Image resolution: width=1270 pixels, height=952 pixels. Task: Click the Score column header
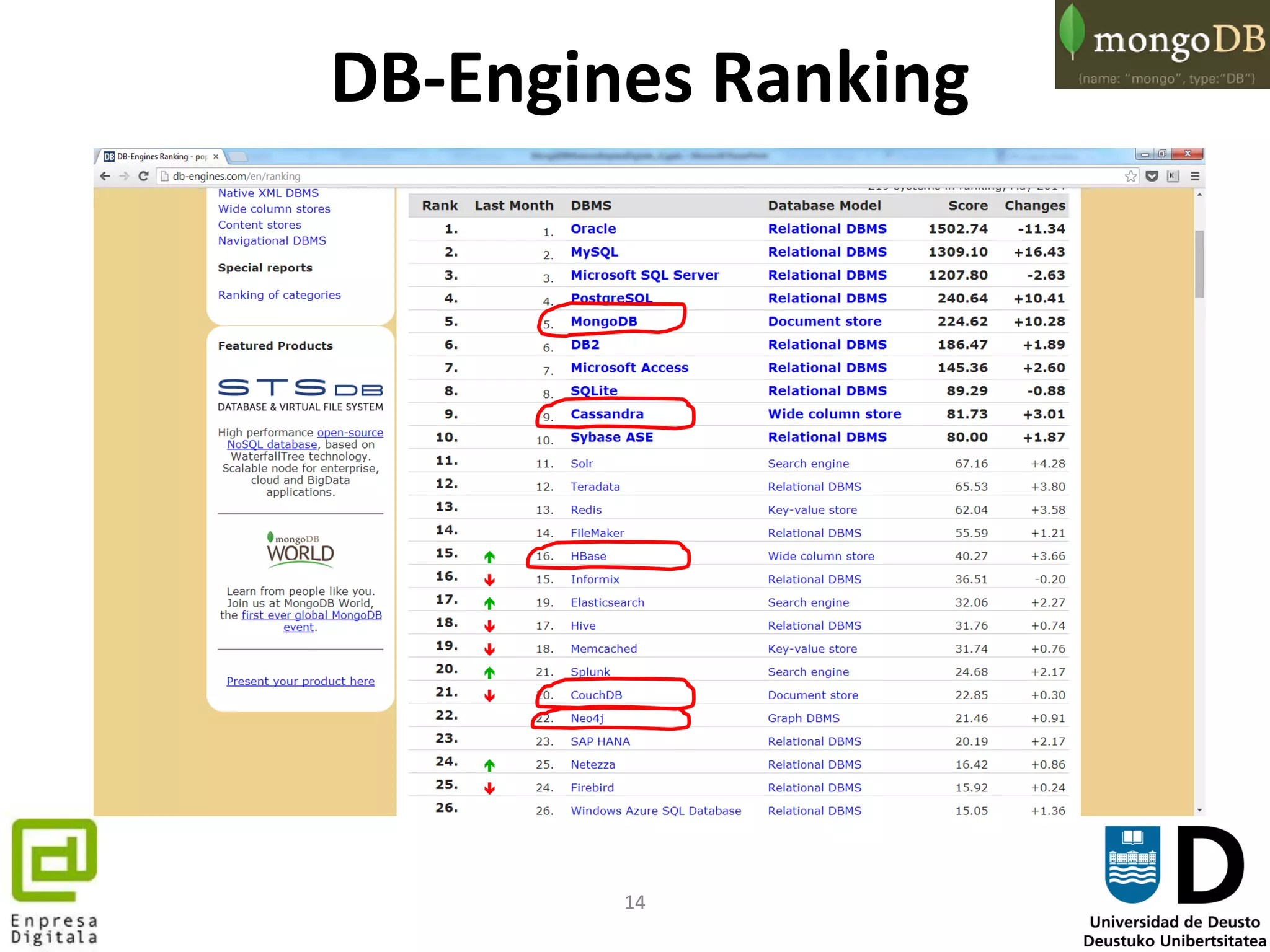968,206
